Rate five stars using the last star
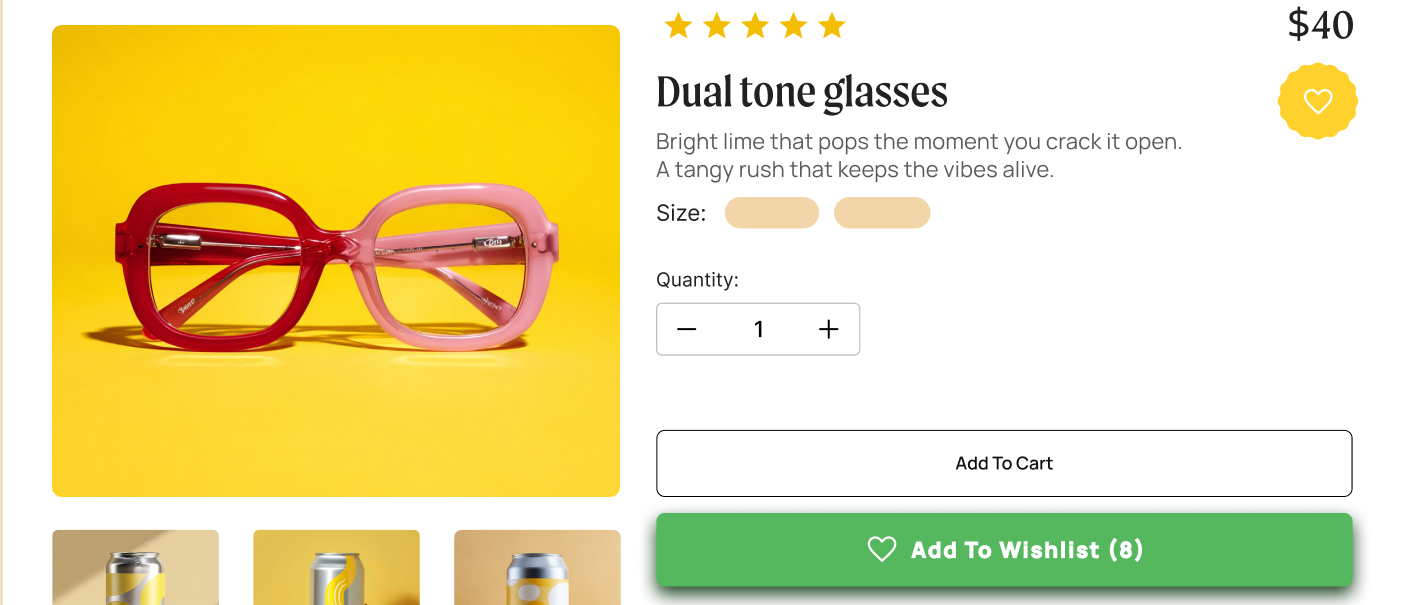The width and height of the screenshot is (1404, 605). [x=832, y=26]
